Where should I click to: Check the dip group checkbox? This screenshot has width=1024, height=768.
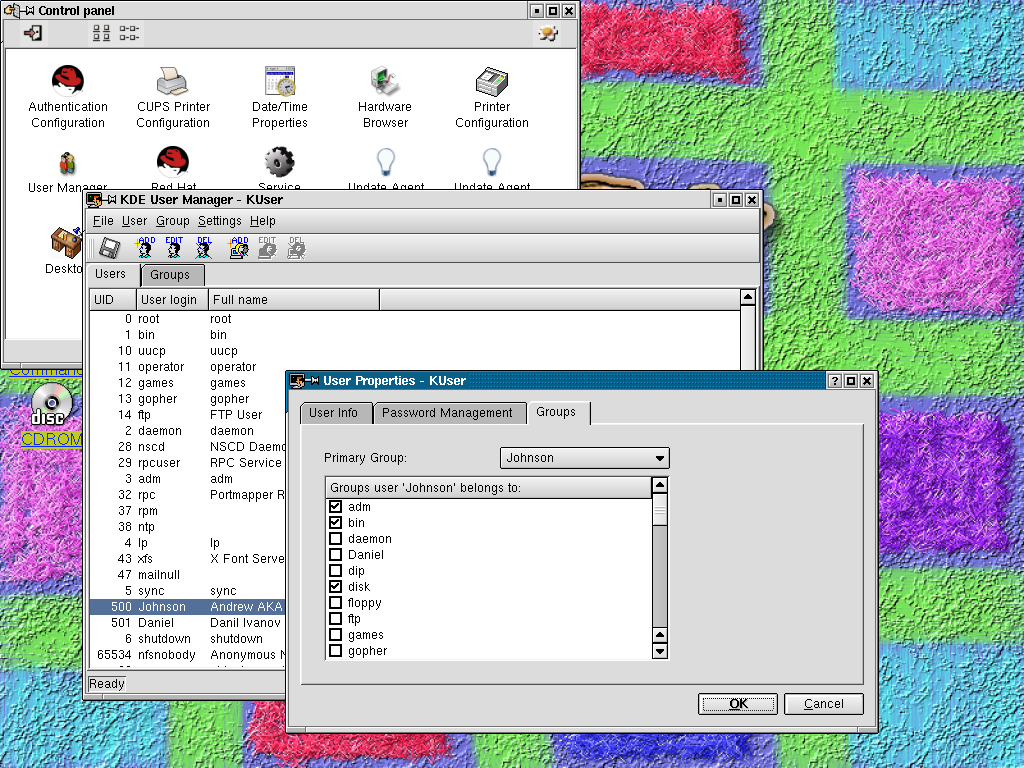coord(336,571)
